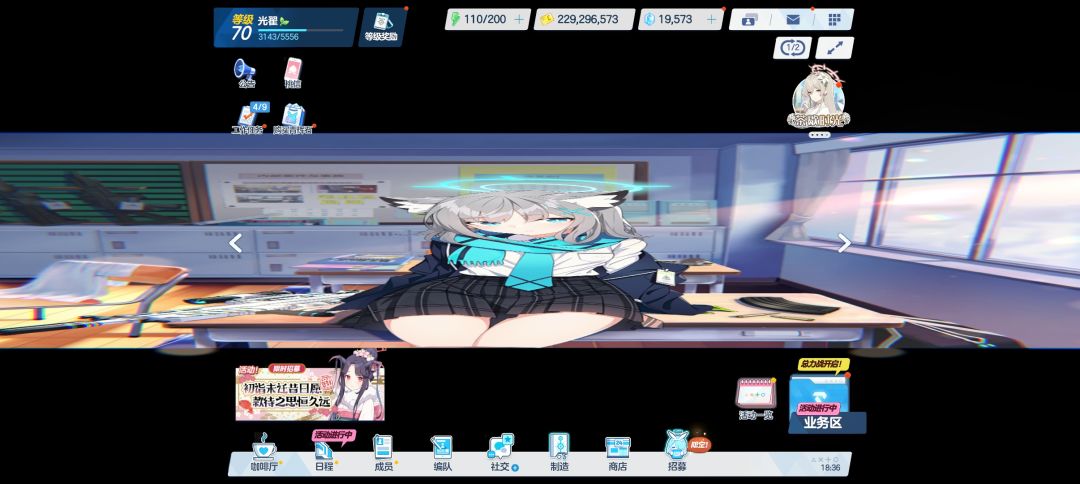Open the 招募 recruitment screen

(678, 454)
